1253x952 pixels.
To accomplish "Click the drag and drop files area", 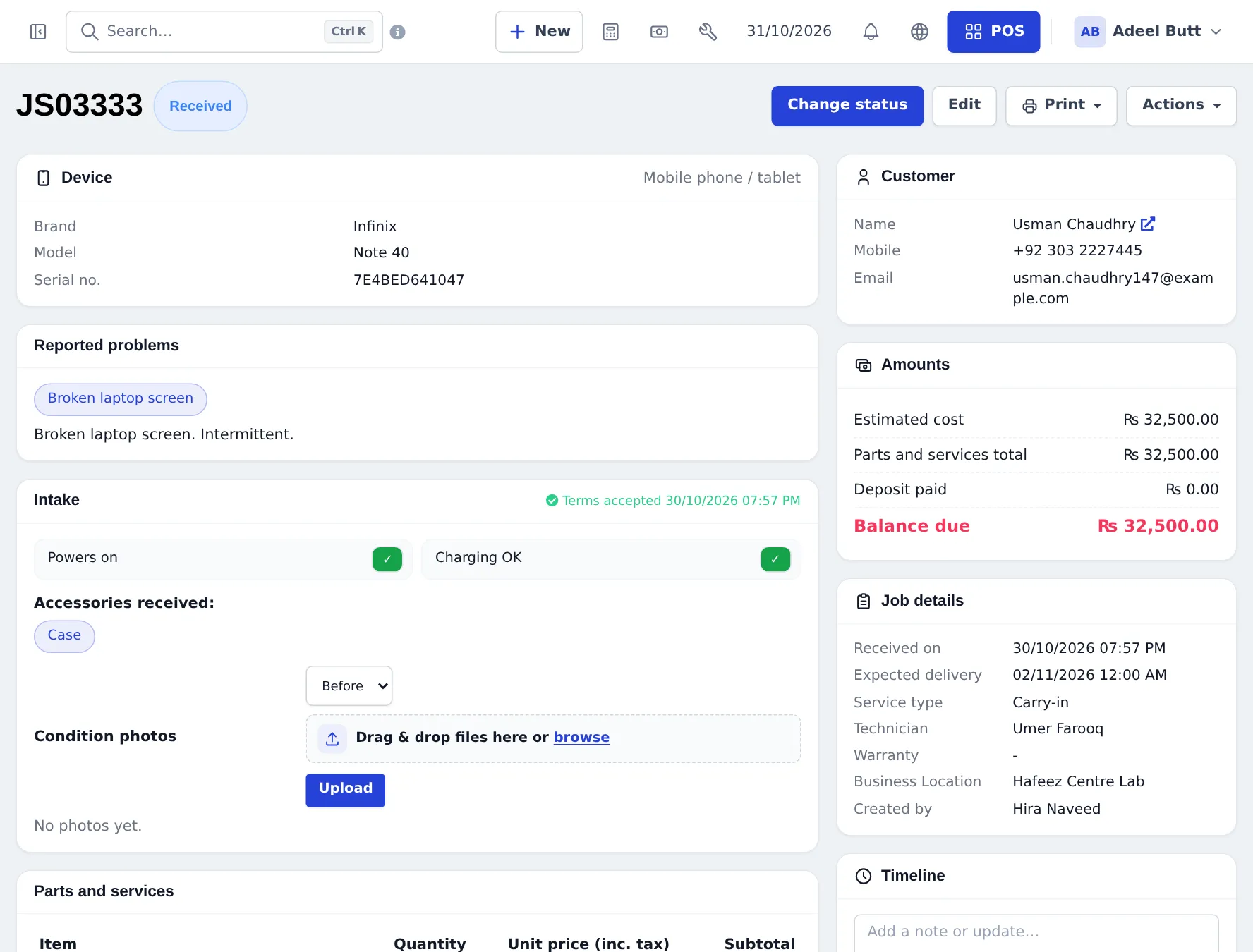I will pyautogui.click(x=553, y=738).
